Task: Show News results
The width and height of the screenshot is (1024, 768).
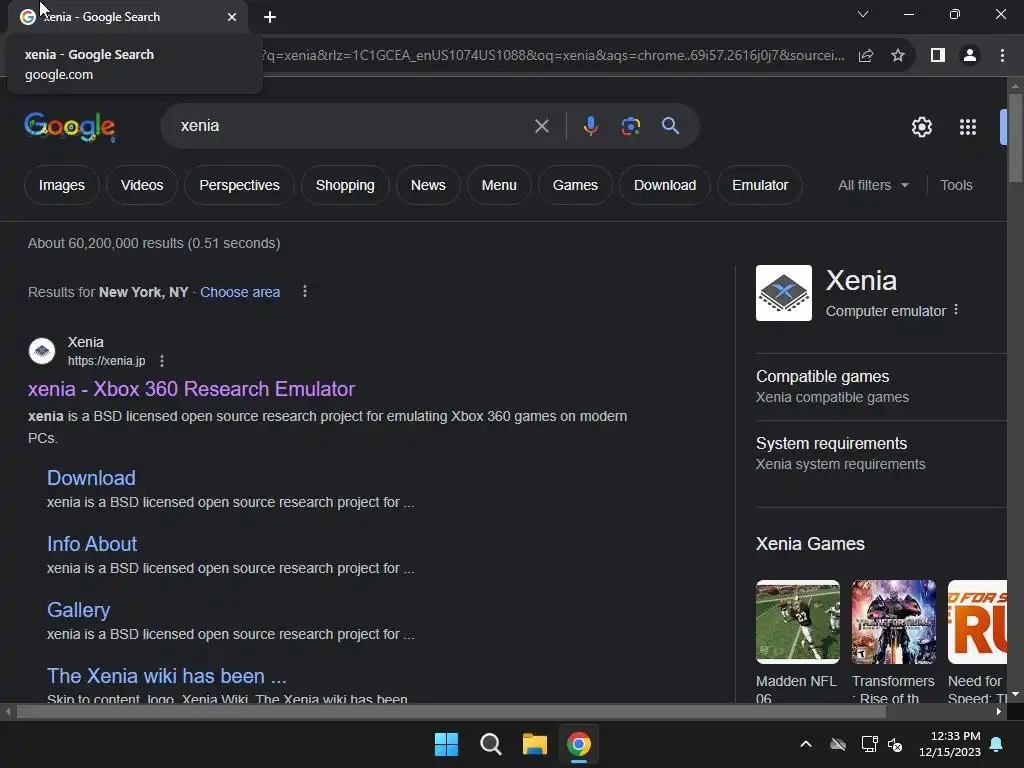Action: pos(428,185)
